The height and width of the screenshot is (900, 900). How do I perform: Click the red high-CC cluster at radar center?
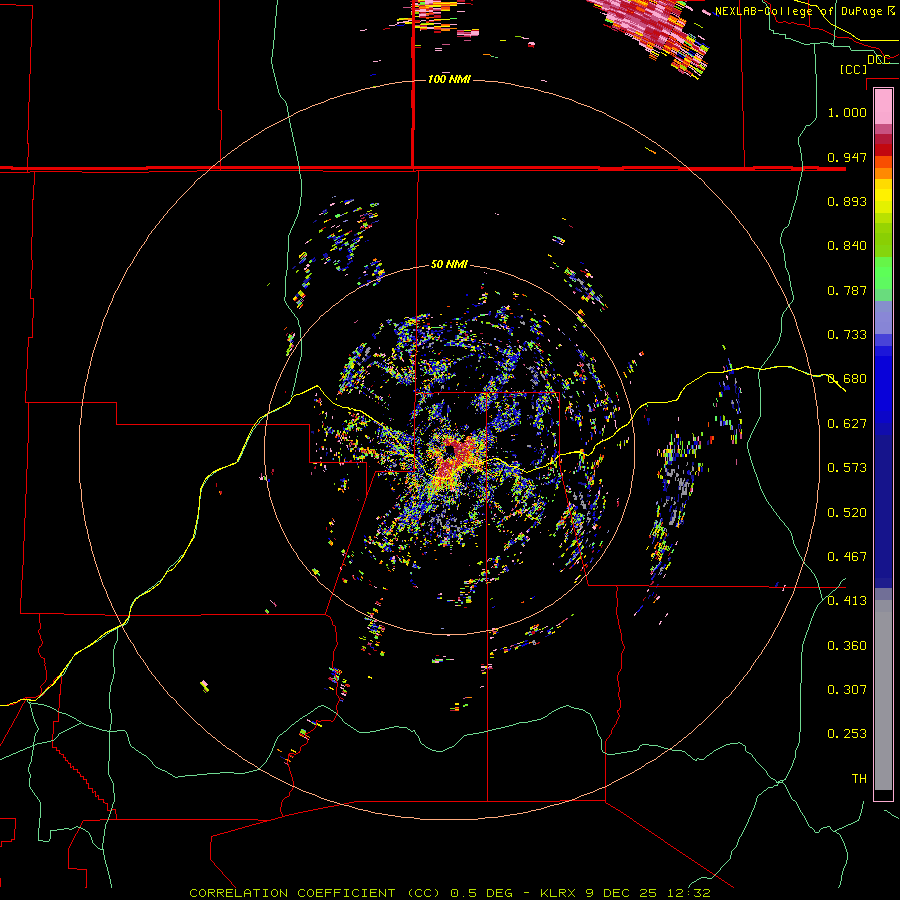click(457, 458)
